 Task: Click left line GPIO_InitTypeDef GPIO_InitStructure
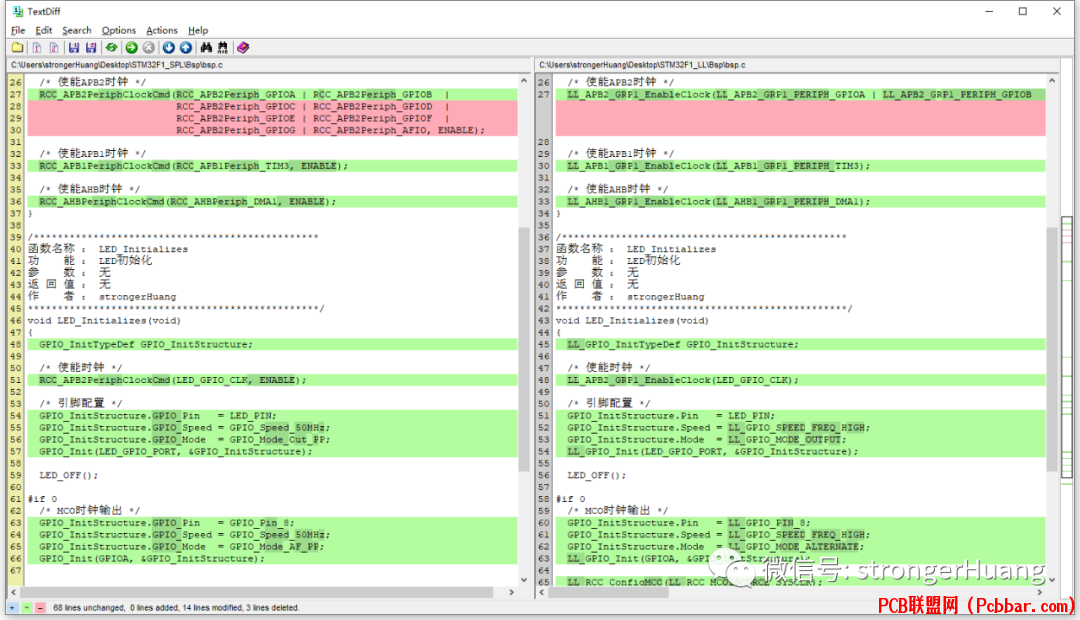coord(272,344)
